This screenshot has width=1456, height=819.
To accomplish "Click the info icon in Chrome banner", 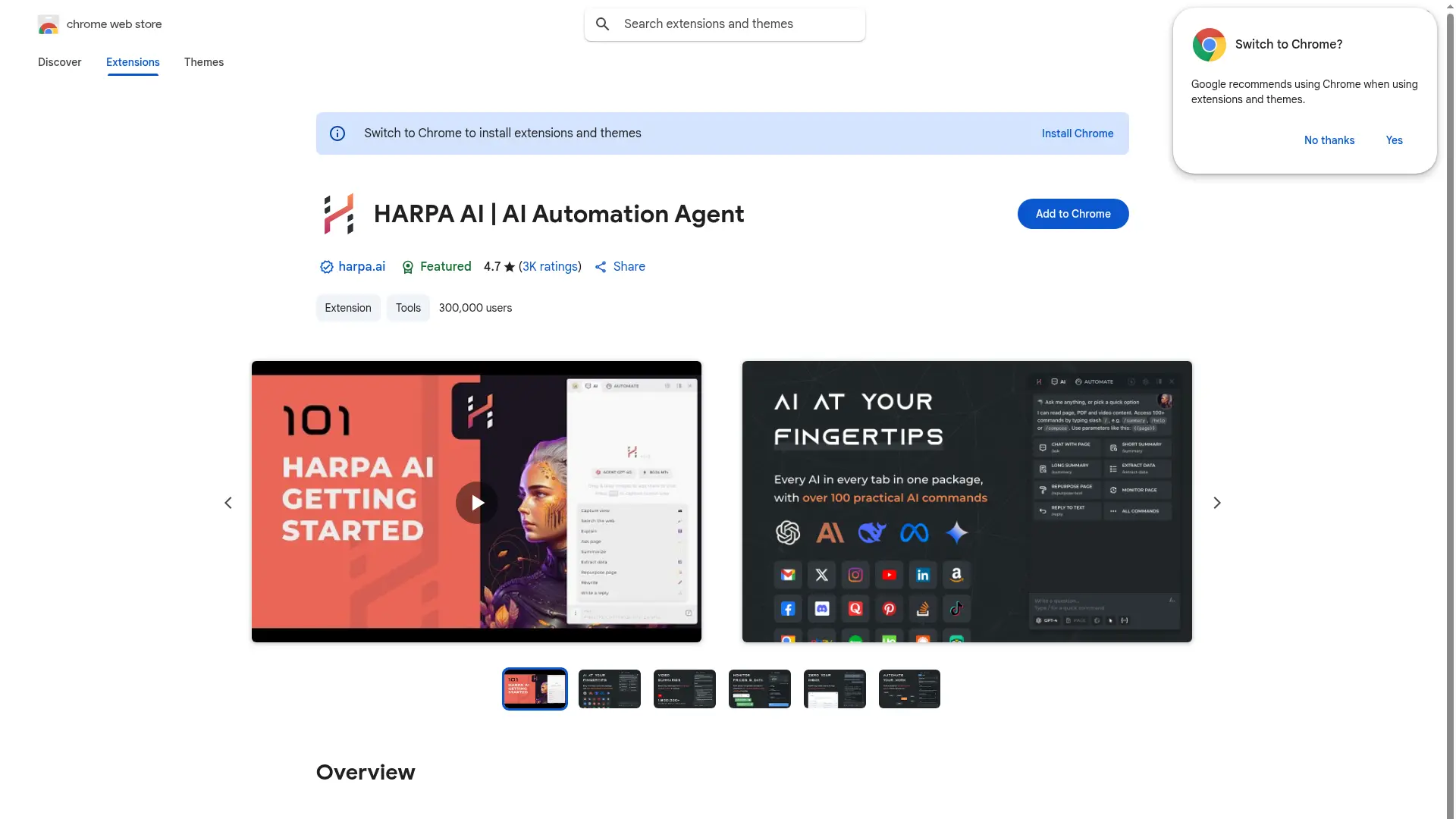I will pos(337,133).
